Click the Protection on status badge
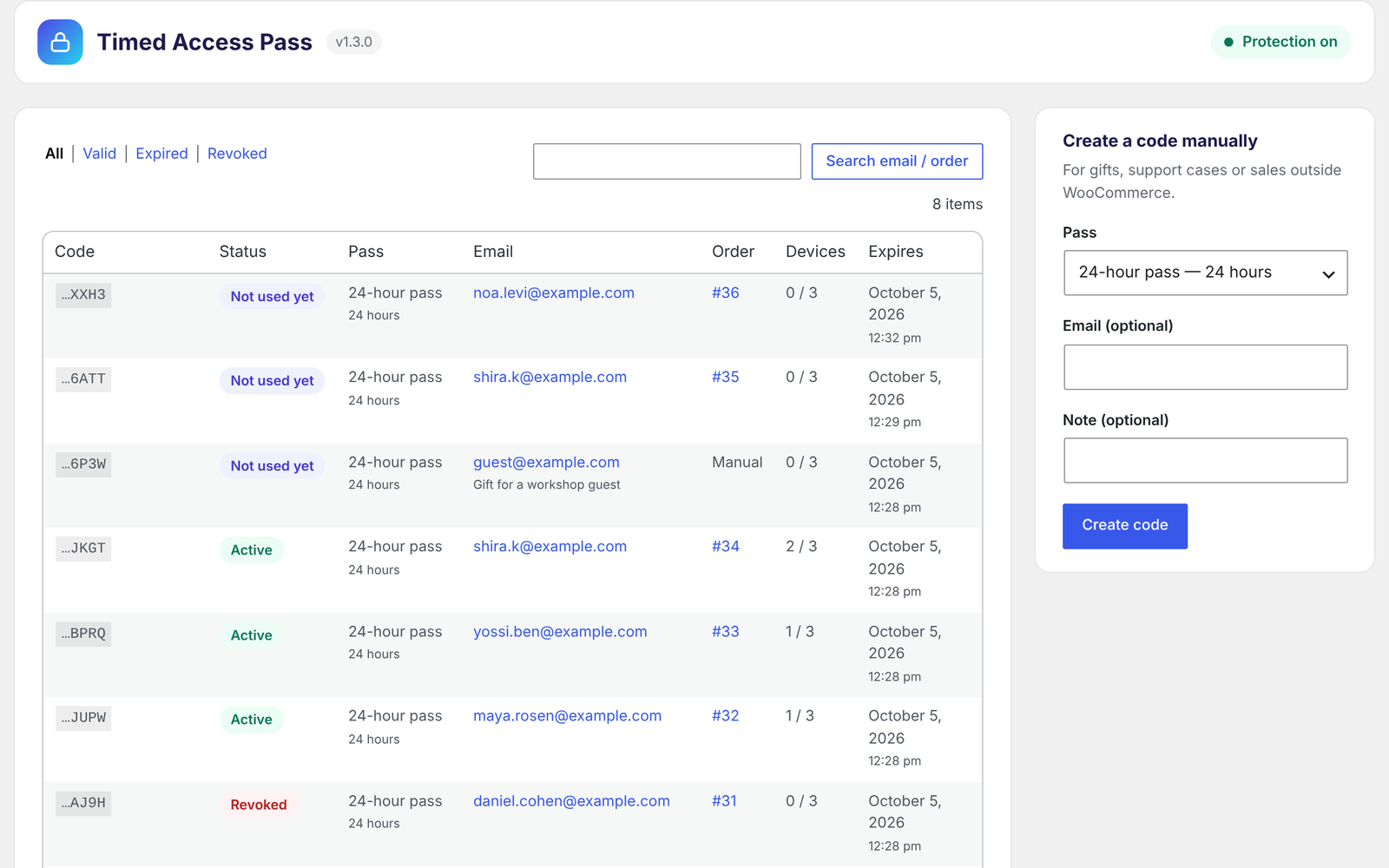The width and height of the screenshot is (1389, 868). click(x=1280, y=42)
